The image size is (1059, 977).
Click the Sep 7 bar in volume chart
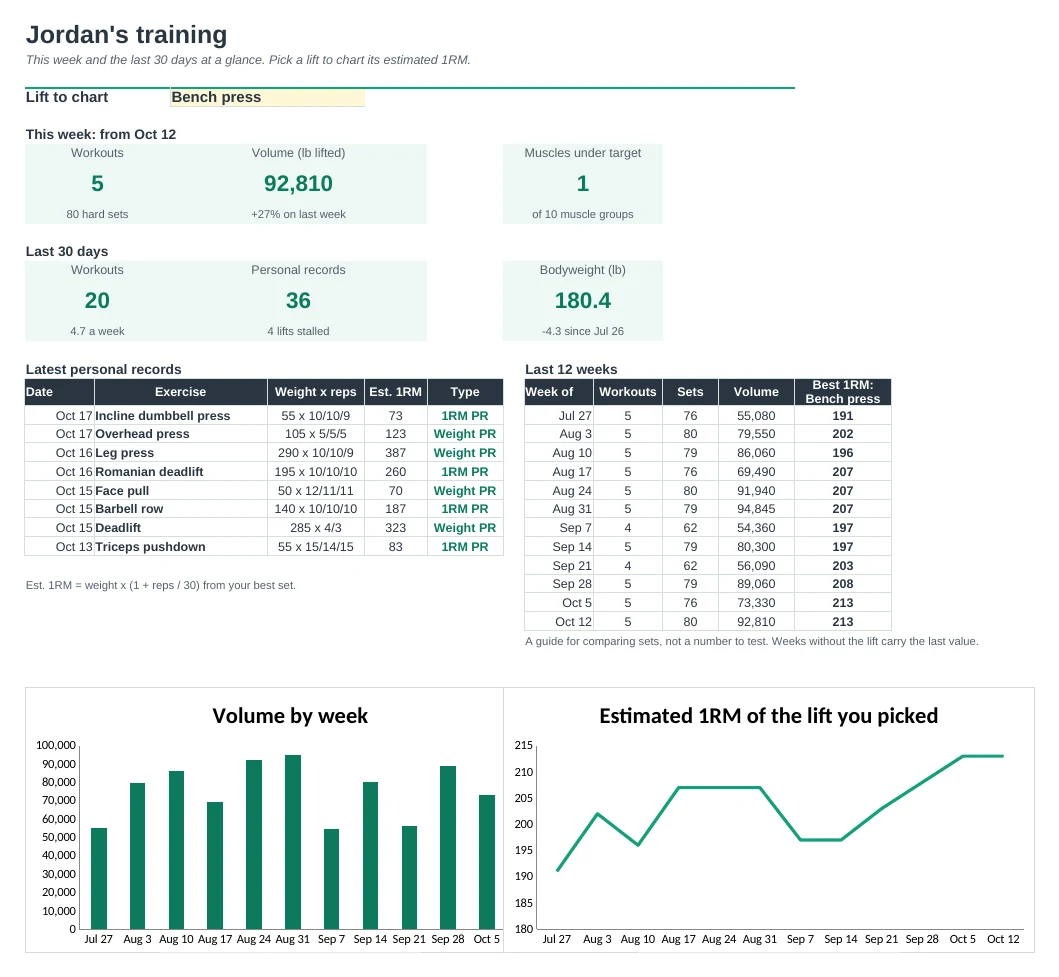(331, 879)
